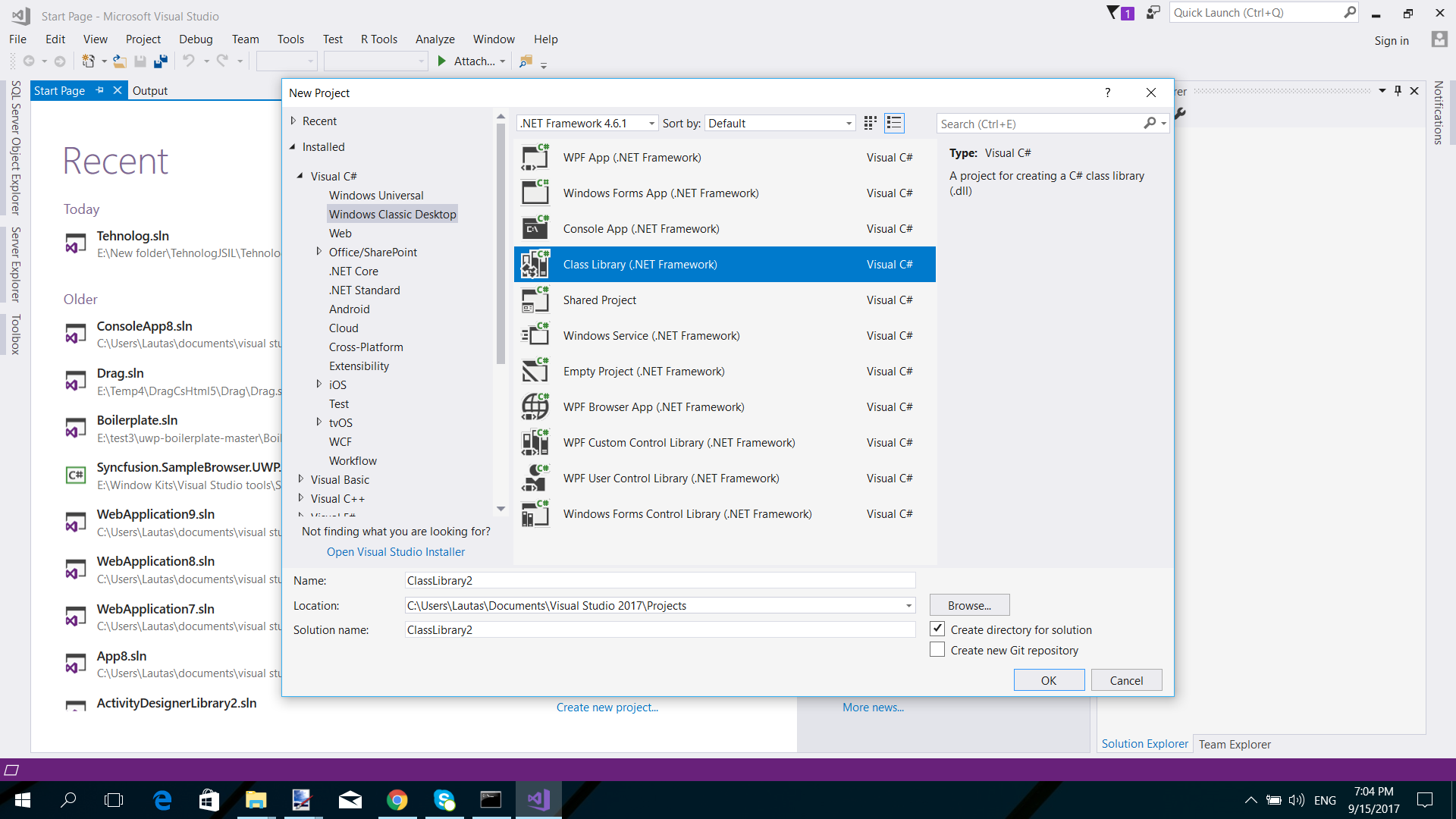
Task: Open the R Tools menu
Action: [379, 39]
